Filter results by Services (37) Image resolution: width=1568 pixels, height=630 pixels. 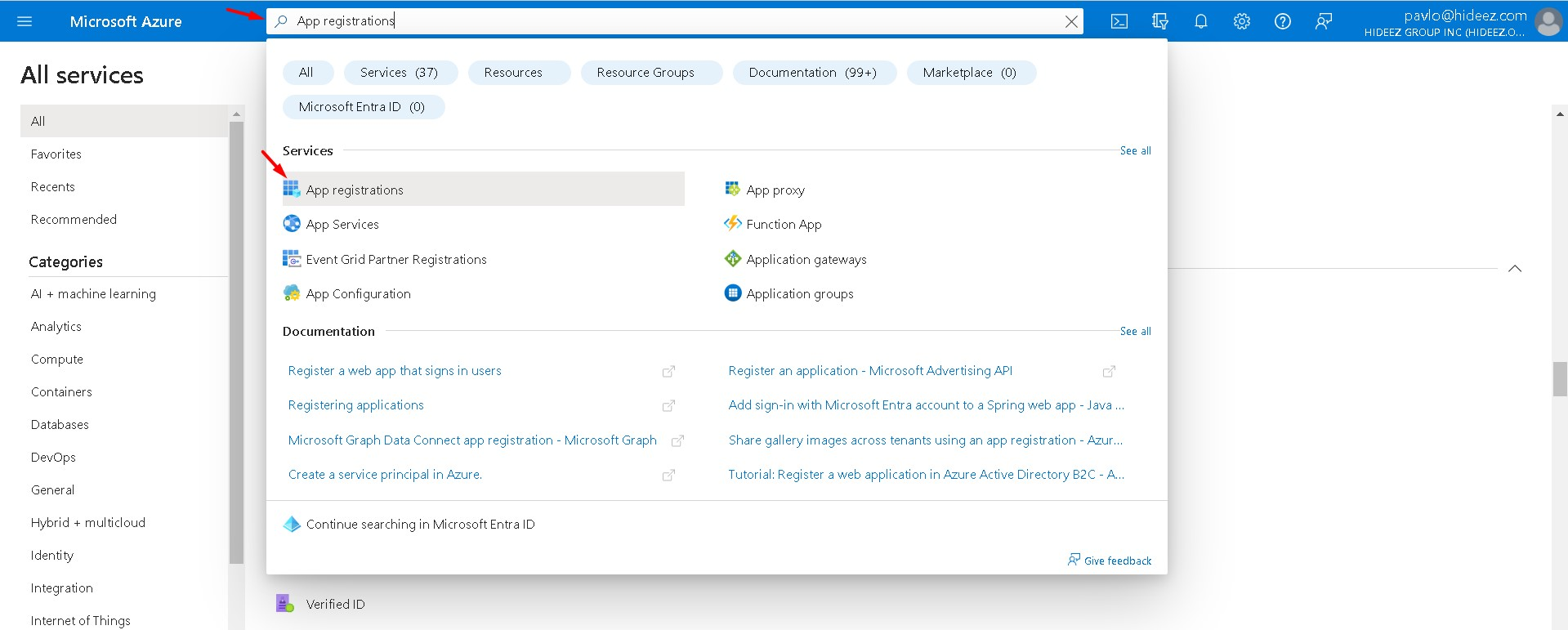coord(400,73)
